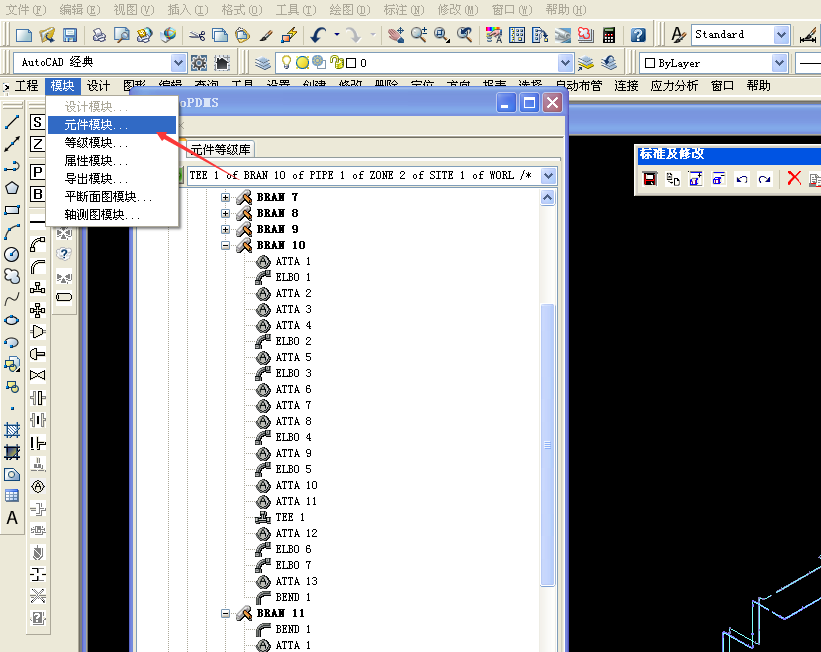Switch to the 元件等级库 tab
This screenshot has height=652, width=821.
click(221, 150)
